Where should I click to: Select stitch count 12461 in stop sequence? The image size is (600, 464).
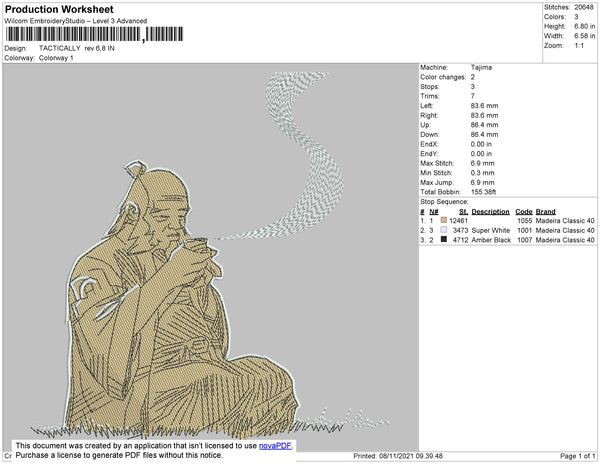click(458, 221)
